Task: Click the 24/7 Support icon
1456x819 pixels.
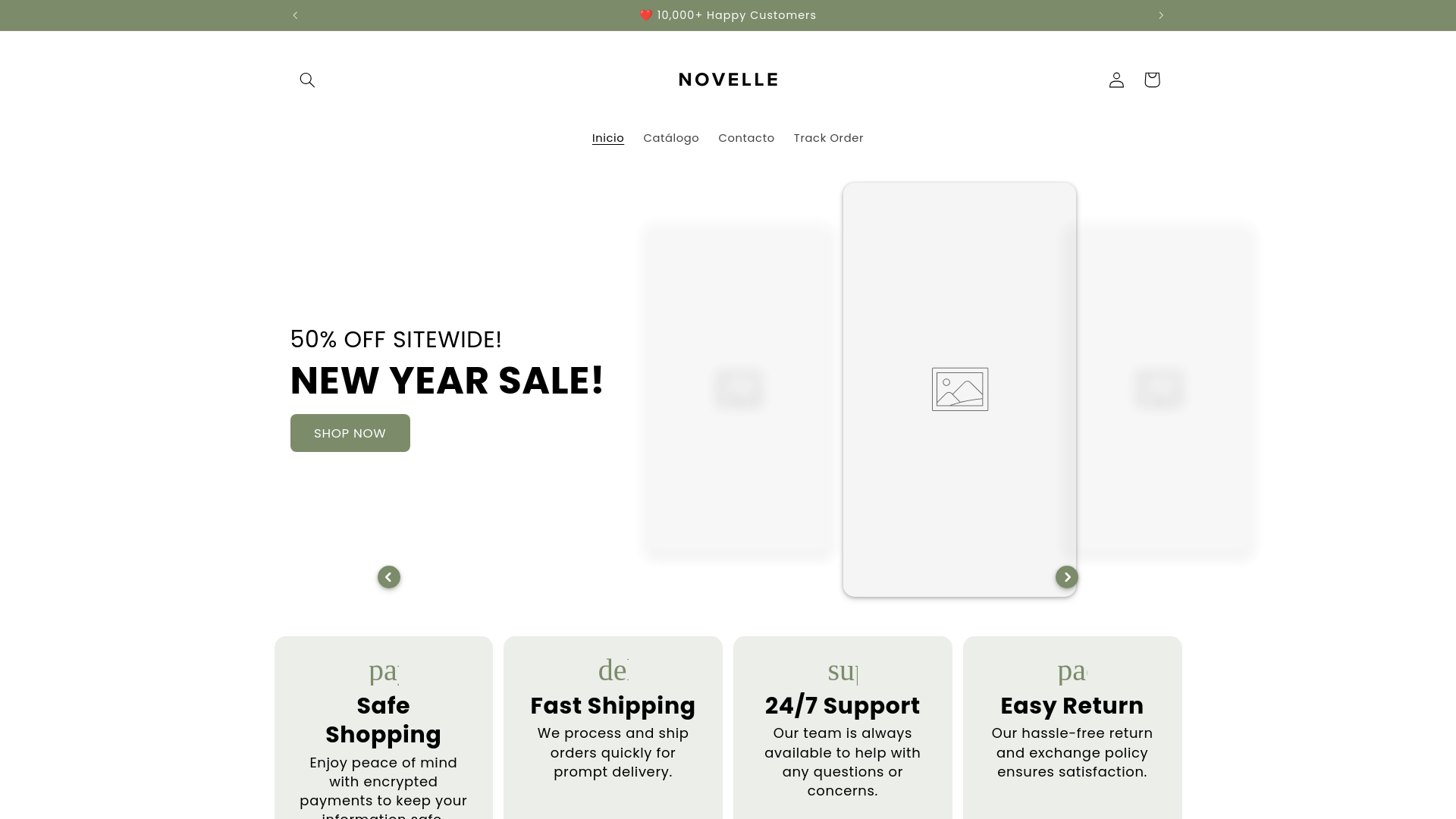Action: coord(843,670)
